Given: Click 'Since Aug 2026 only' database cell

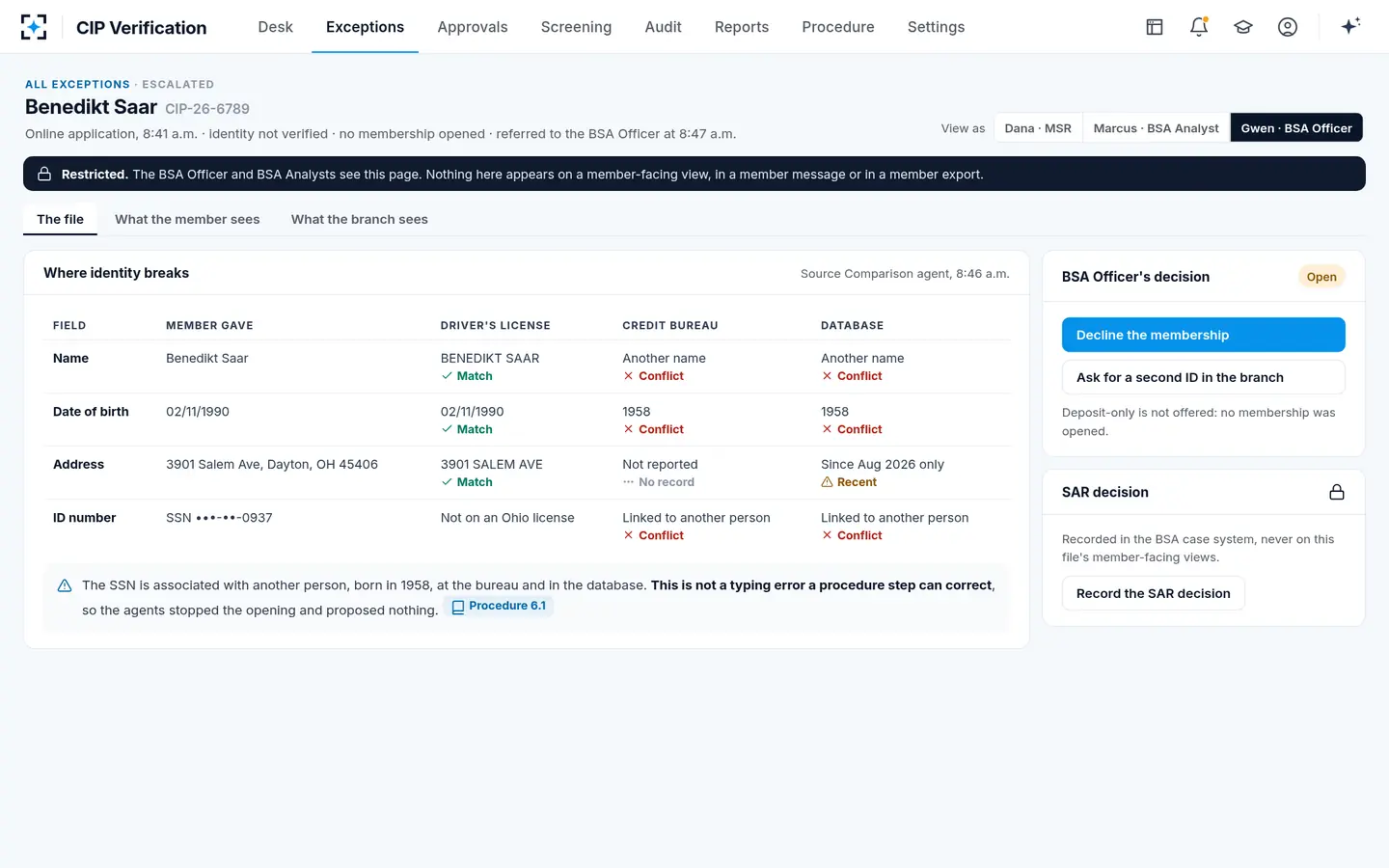Looking at the screenshot, I should click(883, 465).
